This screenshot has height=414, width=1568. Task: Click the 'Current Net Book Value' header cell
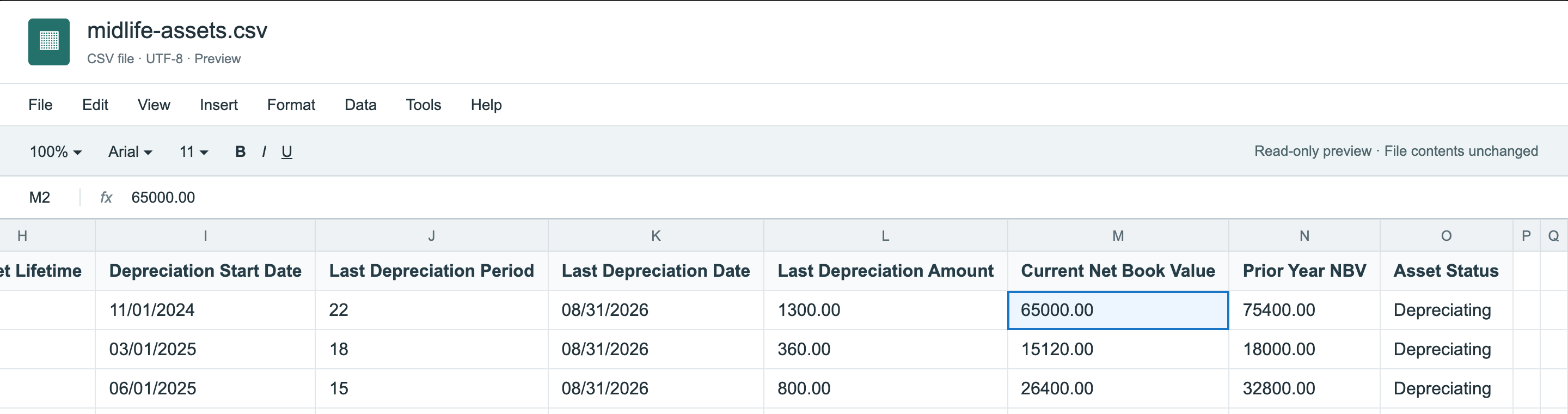pos(1118,271)
